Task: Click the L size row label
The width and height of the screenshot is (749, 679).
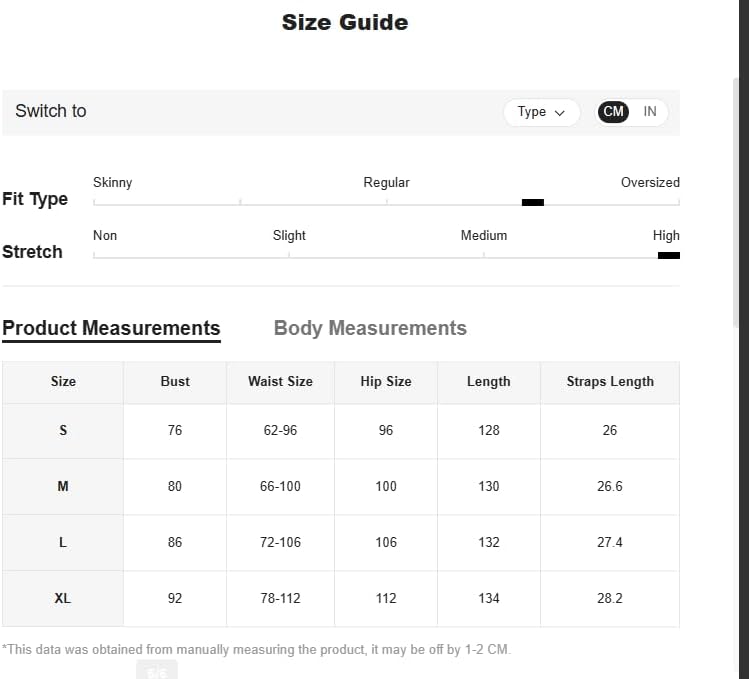Action: (x=63, y=543)
